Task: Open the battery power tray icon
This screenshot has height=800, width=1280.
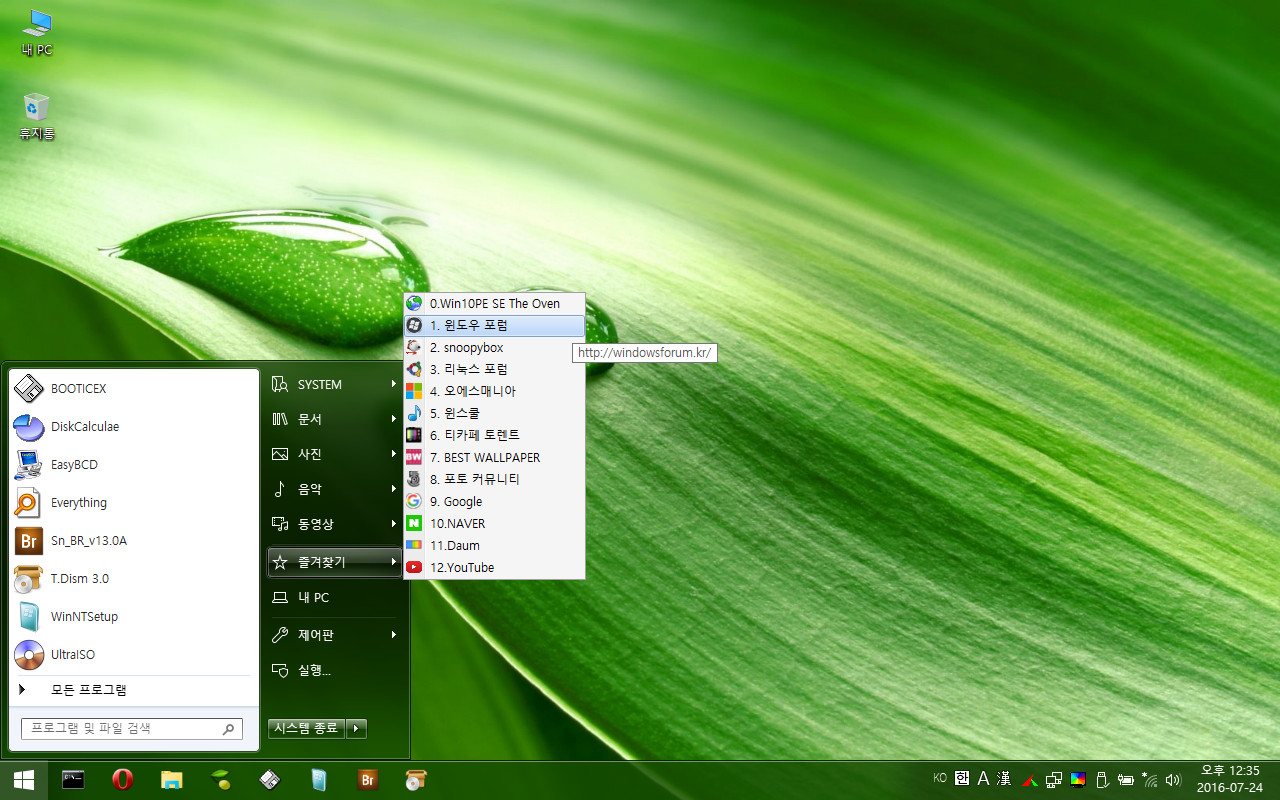Action: [1126, 780]
